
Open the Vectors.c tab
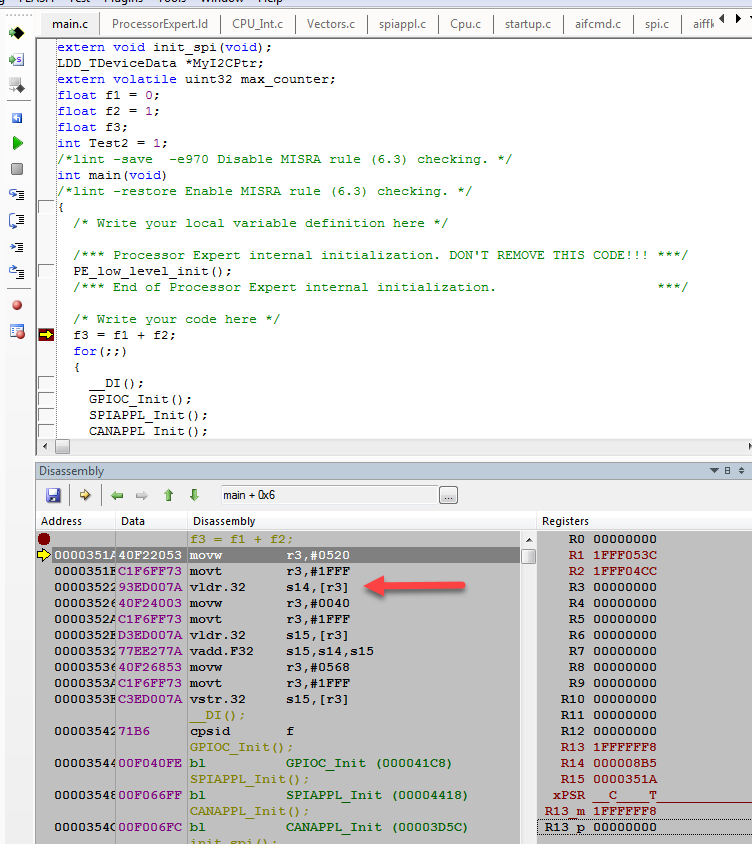331,24
